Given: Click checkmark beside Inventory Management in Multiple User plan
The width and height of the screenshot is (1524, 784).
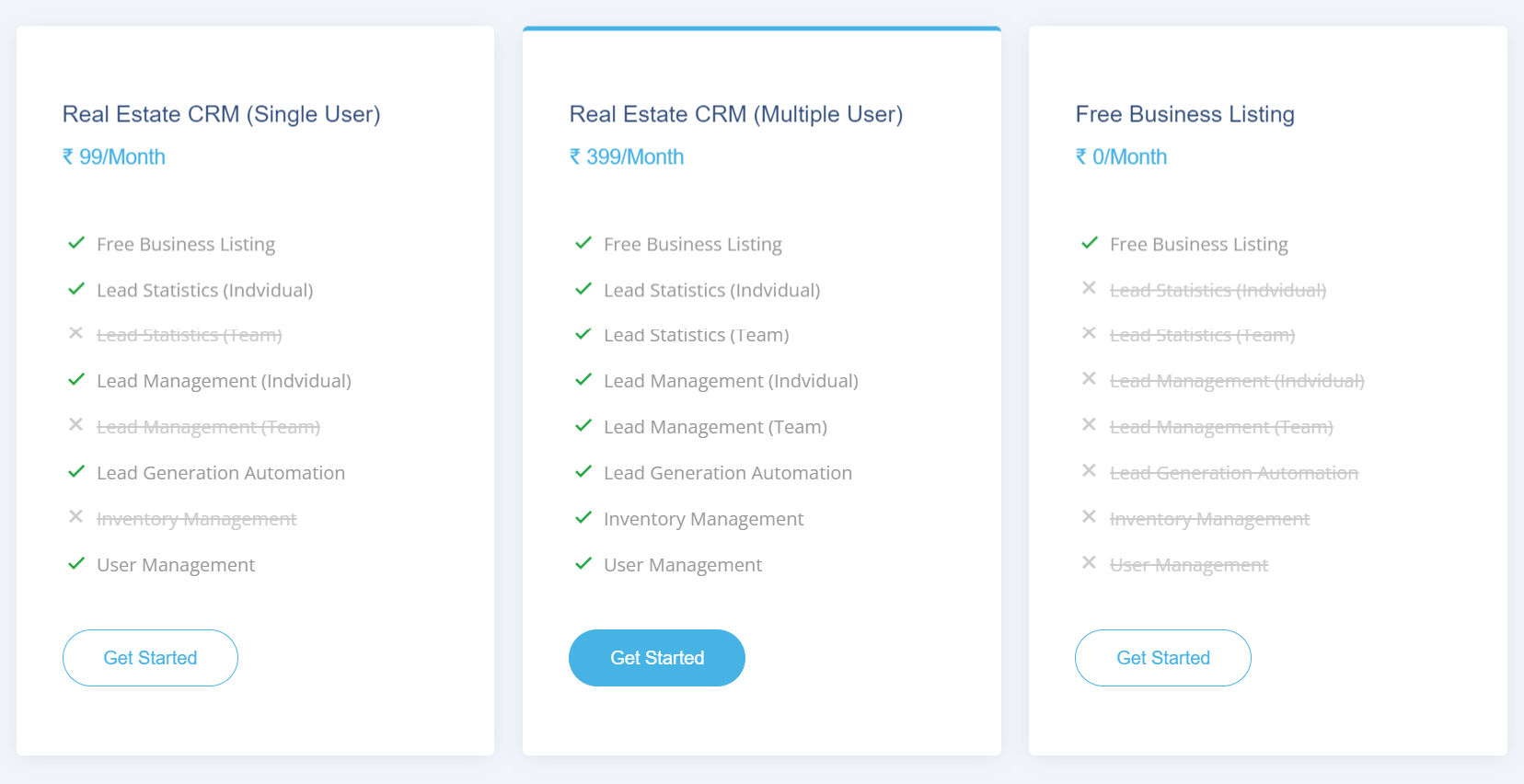Looking at the screenshot, I should [x=583, y=517].
